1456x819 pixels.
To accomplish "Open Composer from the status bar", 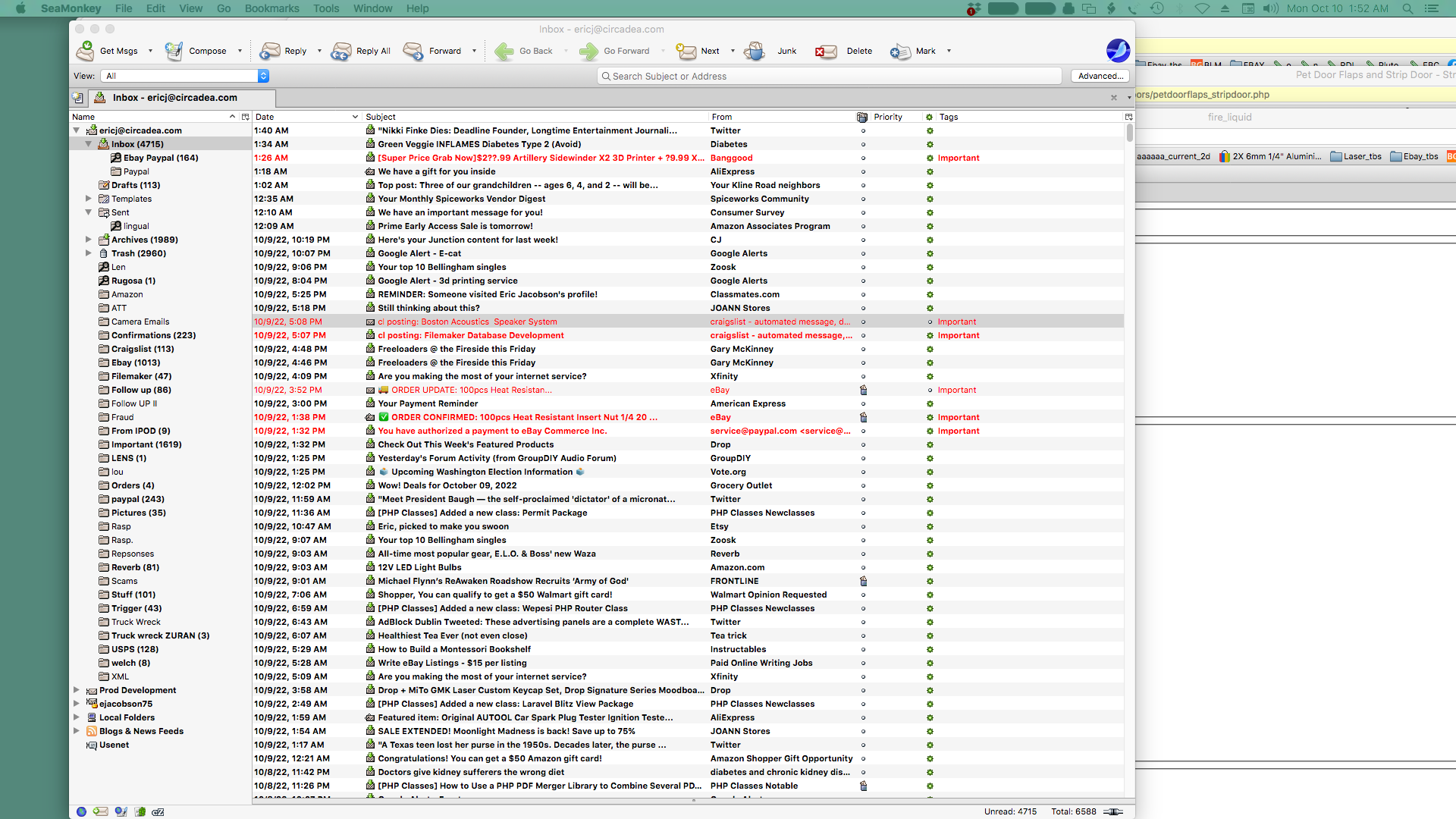I will pyautogui.click(x=121, y=811).
